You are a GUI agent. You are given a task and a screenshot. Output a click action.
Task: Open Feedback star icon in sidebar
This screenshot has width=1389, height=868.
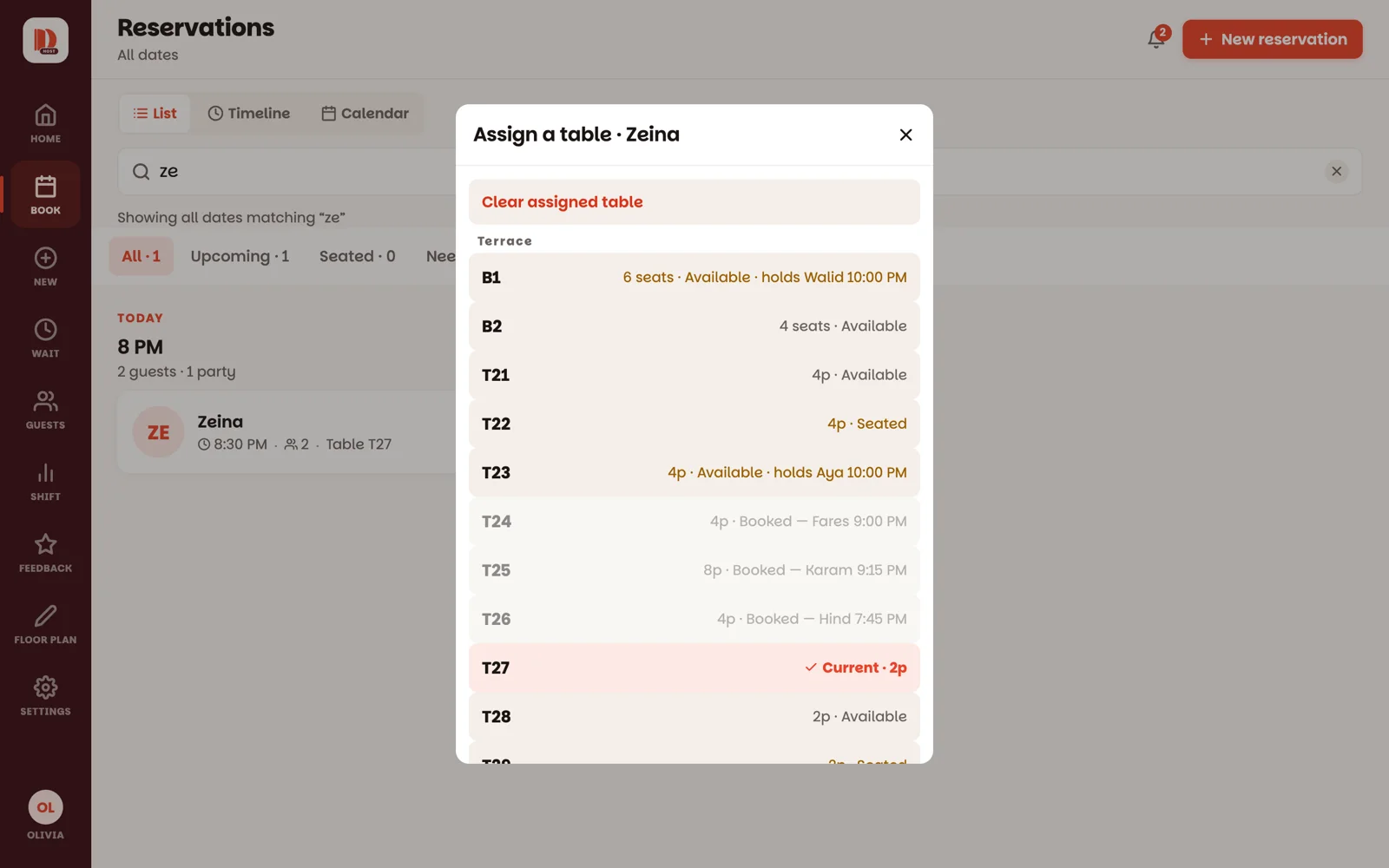(x=45, y=554)
